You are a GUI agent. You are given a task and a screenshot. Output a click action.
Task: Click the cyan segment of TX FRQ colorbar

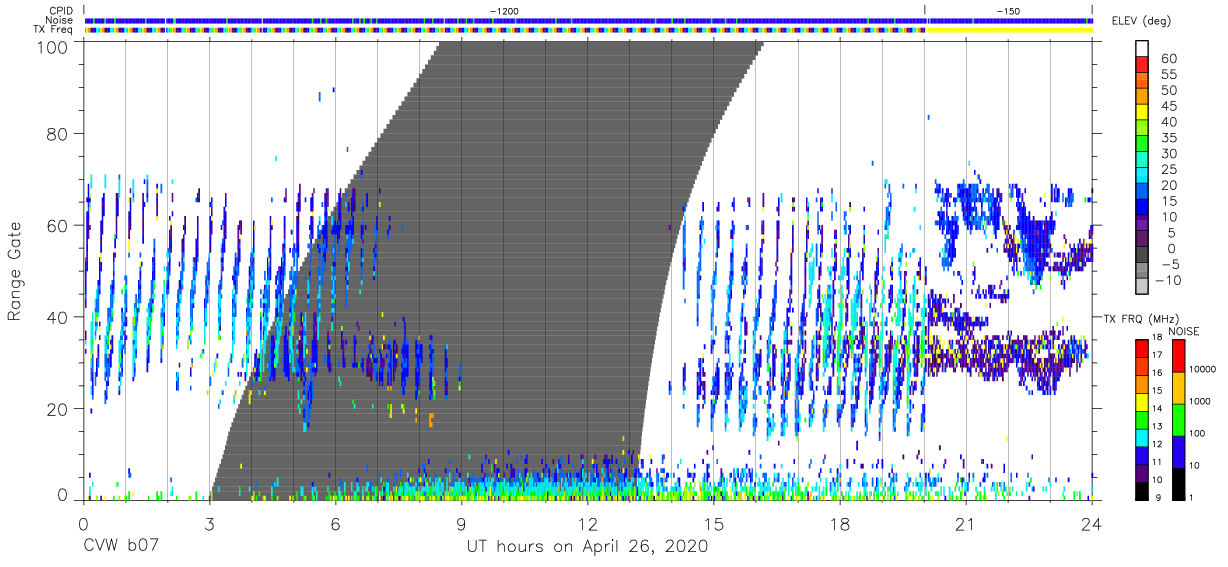[1142, 437]
